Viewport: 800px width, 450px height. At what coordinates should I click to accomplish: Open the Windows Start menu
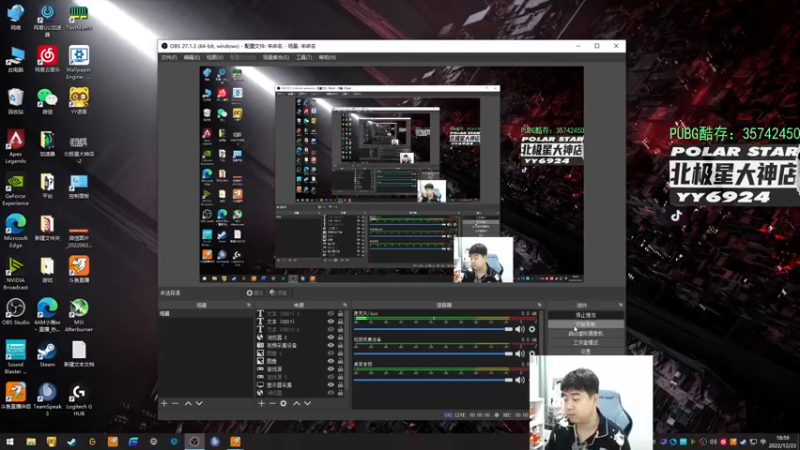pyautogui.click(x=10, y=442)
